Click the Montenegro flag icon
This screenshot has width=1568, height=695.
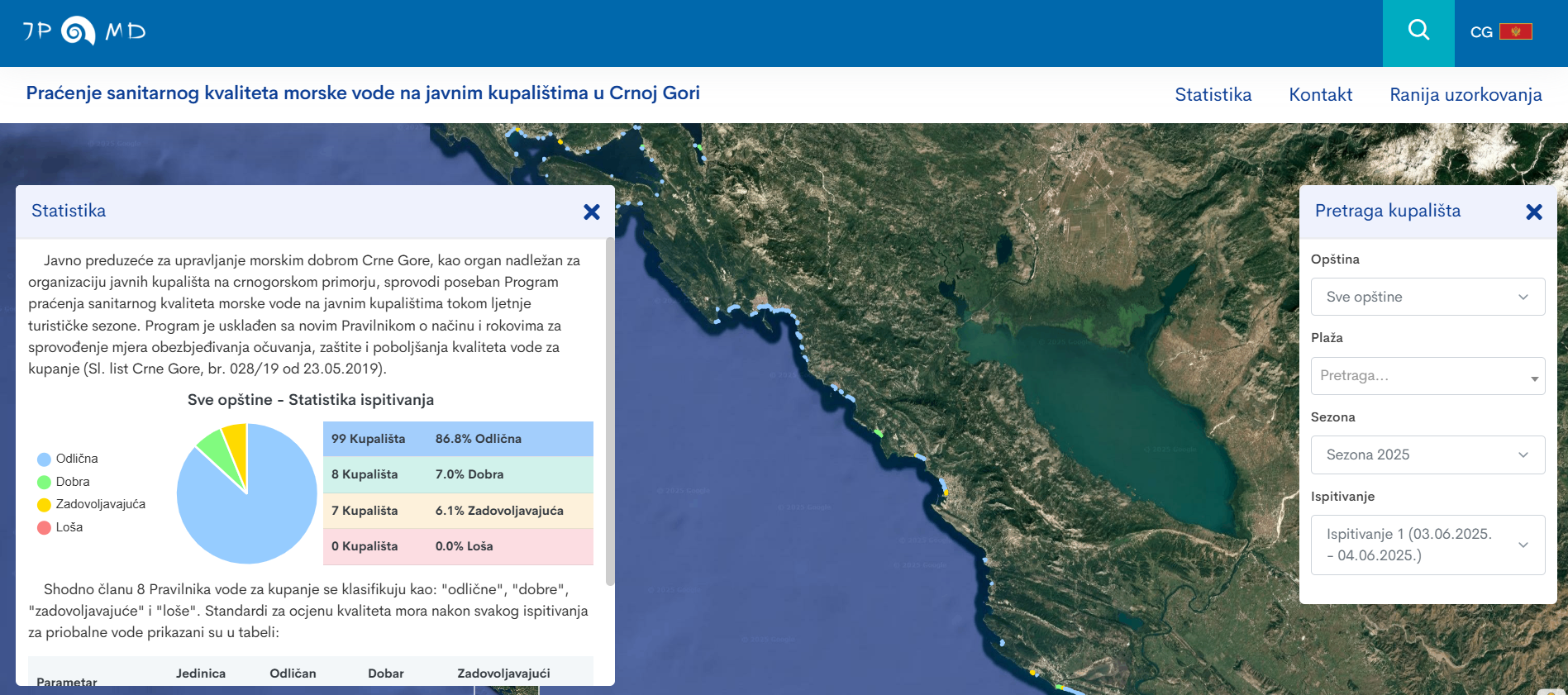(1515, 31)
